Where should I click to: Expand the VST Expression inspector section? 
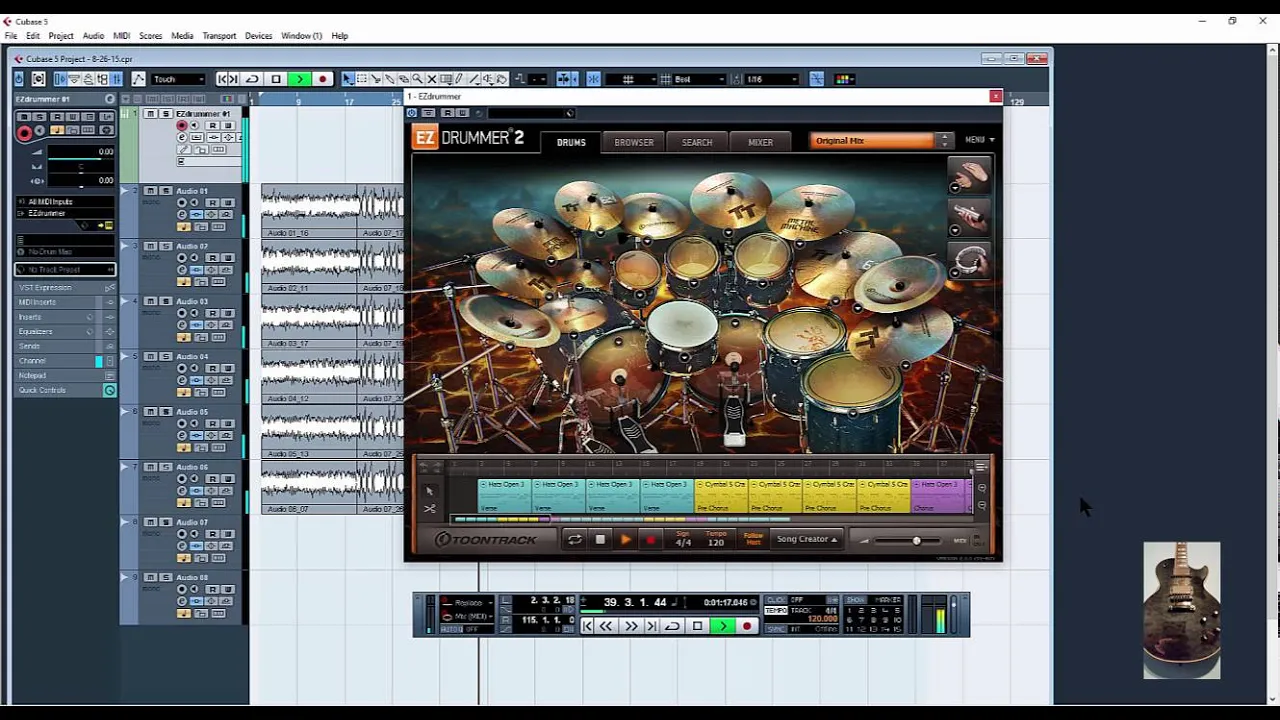tap(65, 288)
